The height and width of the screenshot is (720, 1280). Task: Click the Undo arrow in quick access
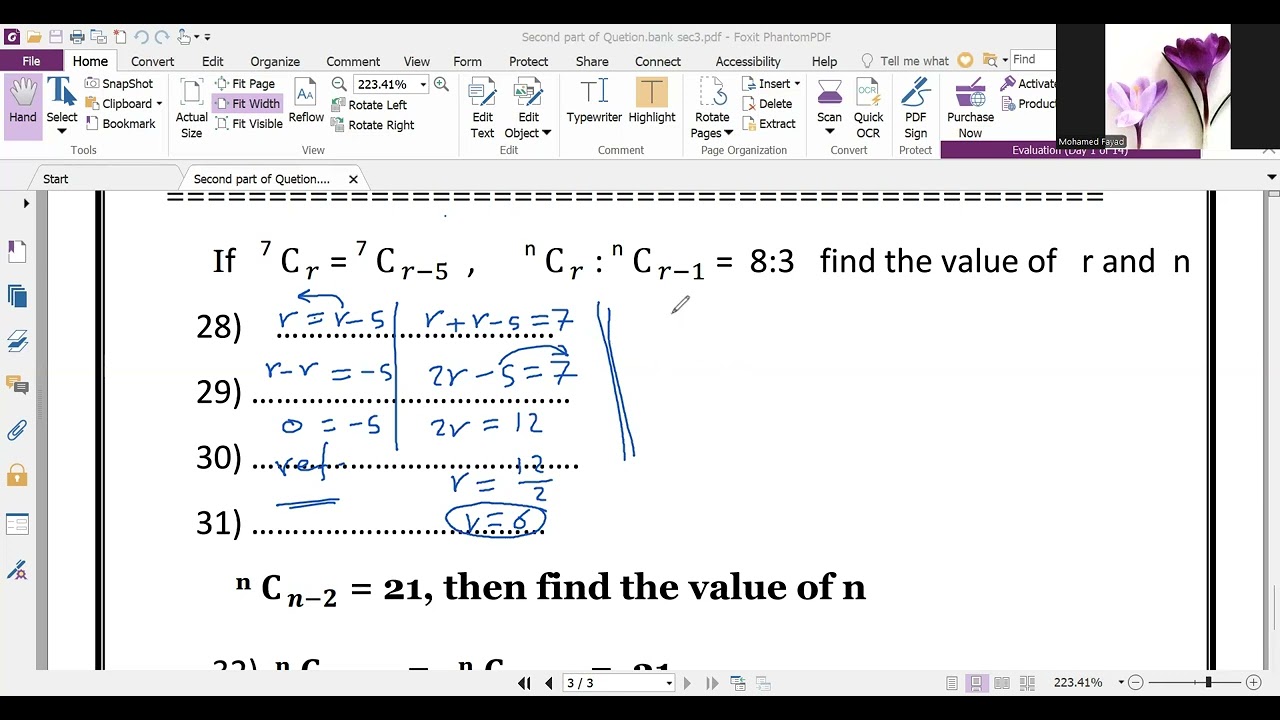(x=141, y=37)
